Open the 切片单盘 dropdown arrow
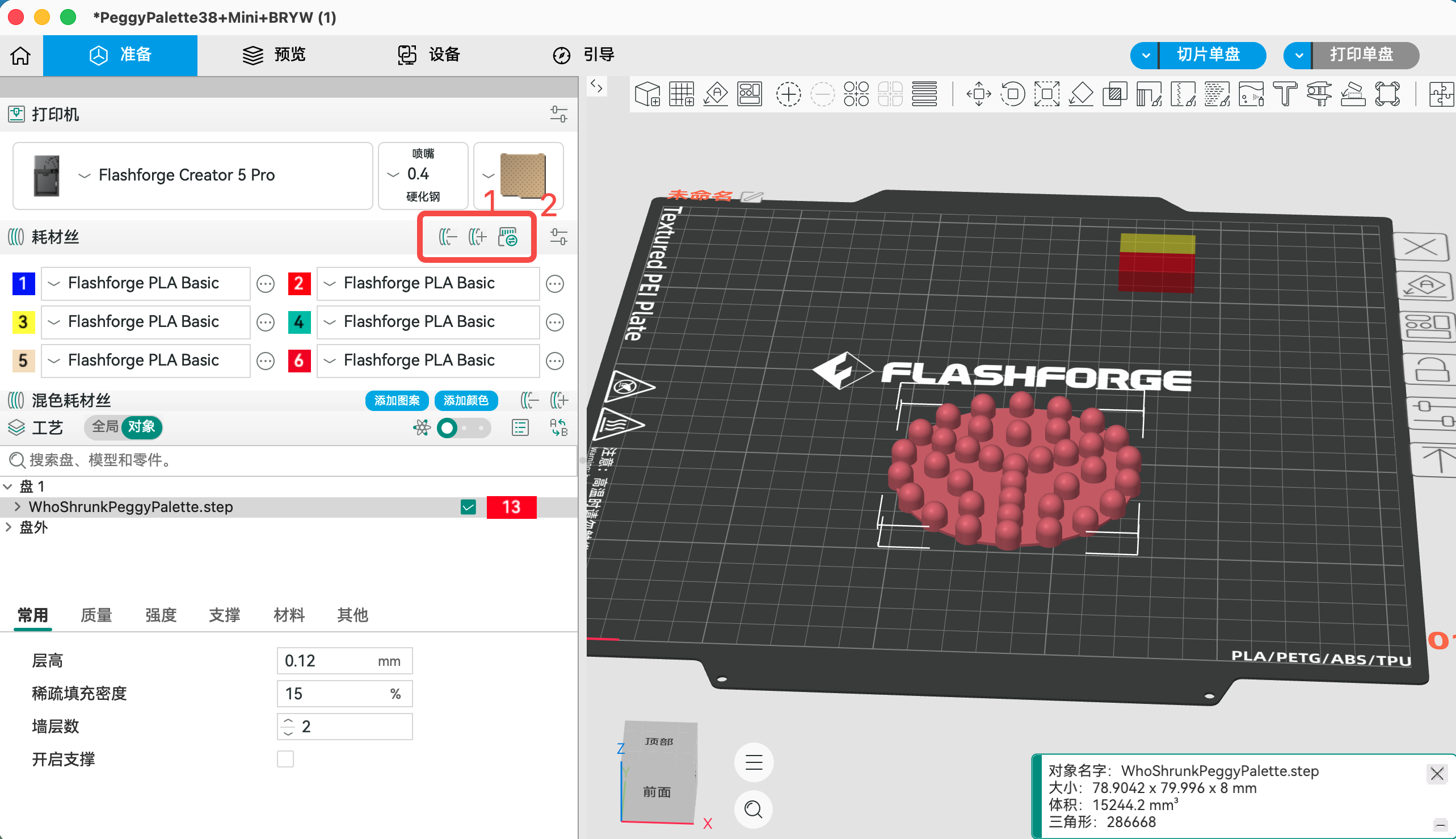Image resolution: width=1456 pixels, height=839 pixels. click(1146, 55)
